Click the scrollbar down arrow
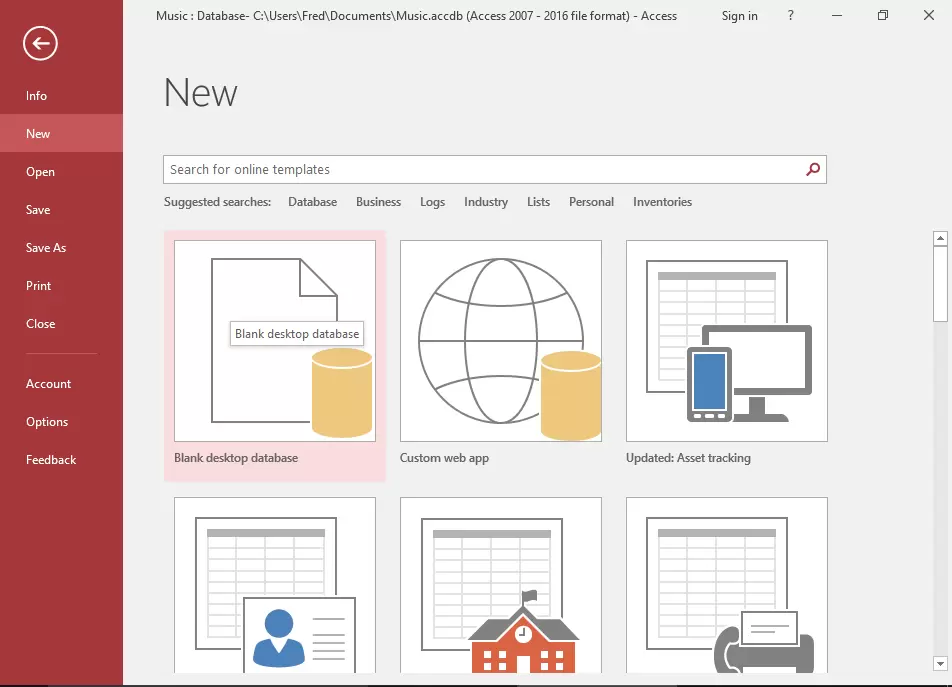This screenshot has width=952, height=687. coord(940,663)
